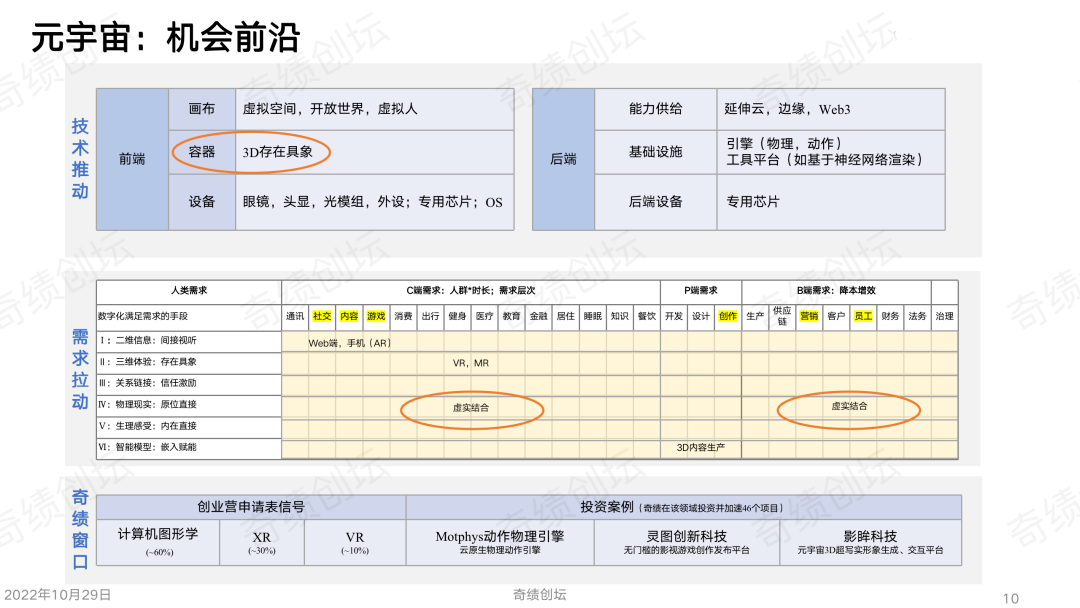
Task: Select the '容器' row label
Action: [202, 151]
